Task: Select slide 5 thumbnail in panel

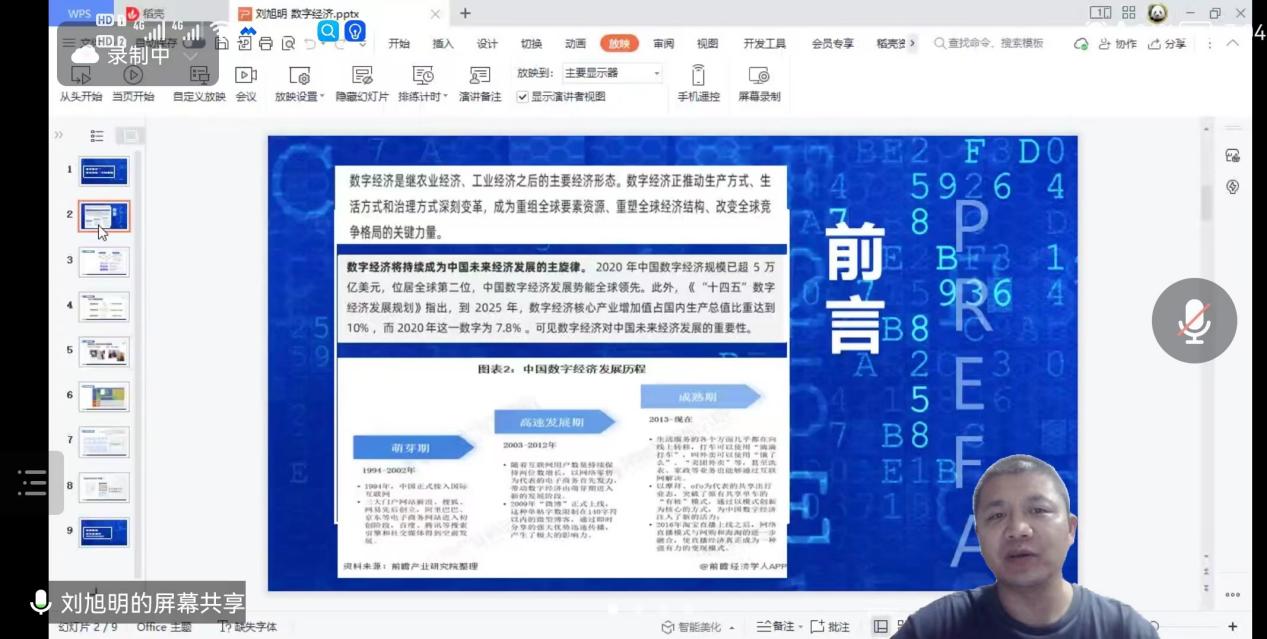Action: click(x=104, y=351)
